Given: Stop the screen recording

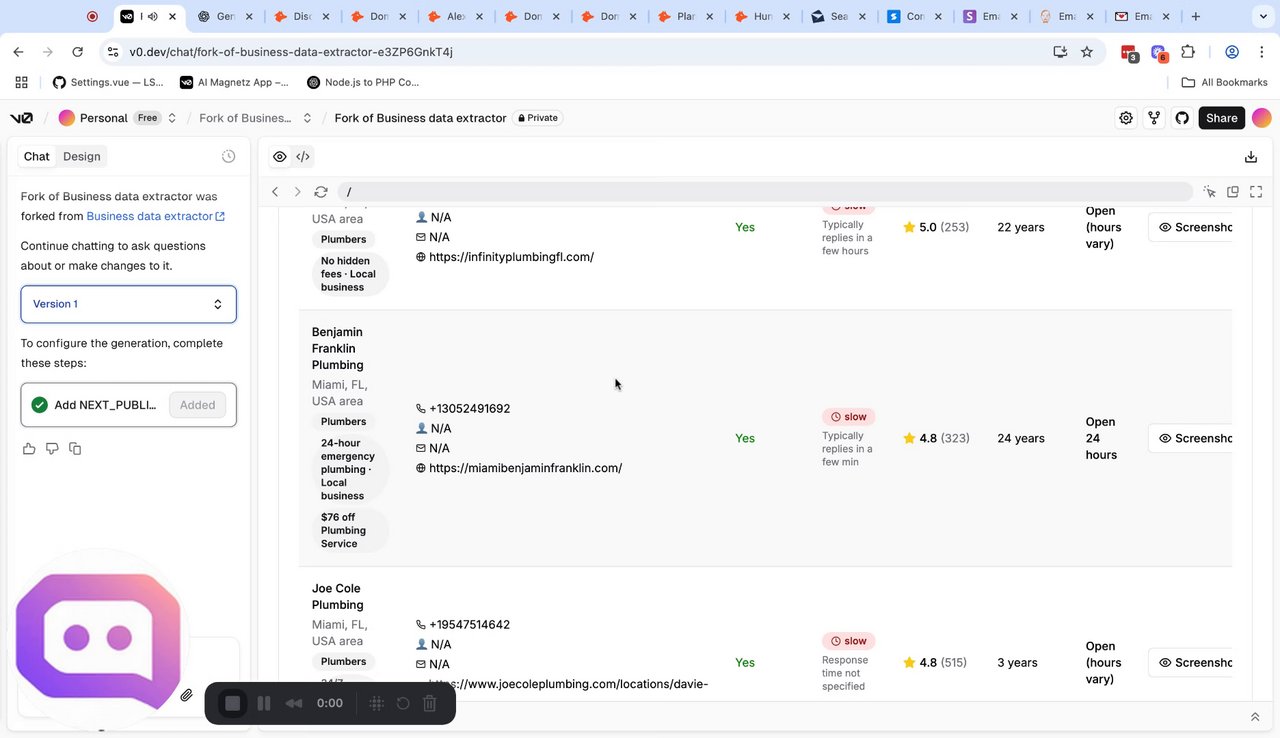Looking at the screenshot, I should pyautogui.click(x=233, y=703).
